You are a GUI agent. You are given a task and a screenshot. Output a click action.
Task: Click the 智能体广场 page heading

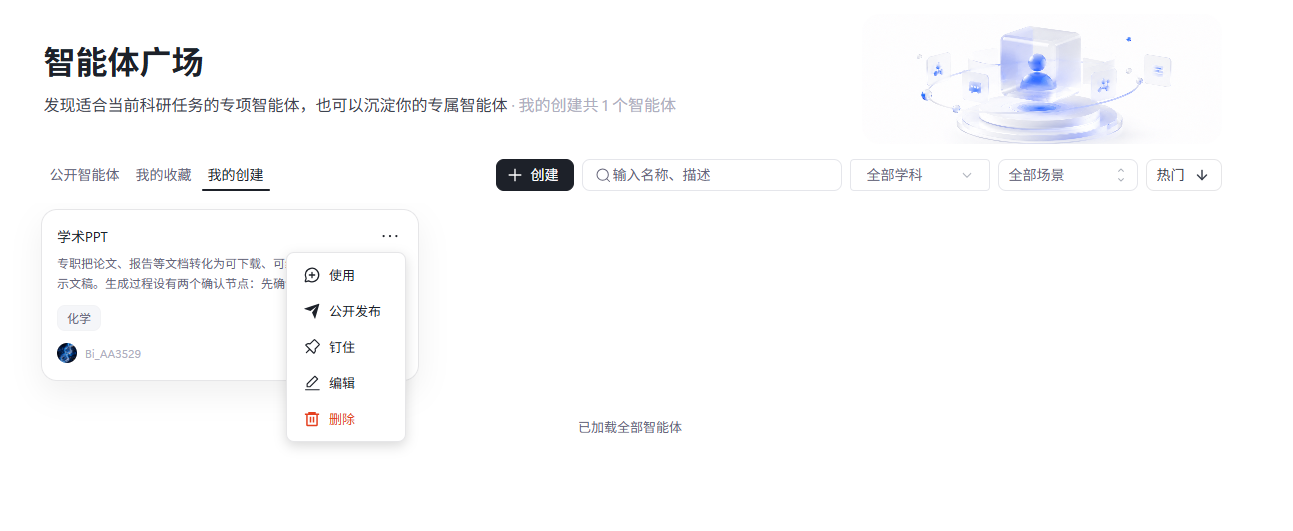pyautogui.click(x=124, y=62)
